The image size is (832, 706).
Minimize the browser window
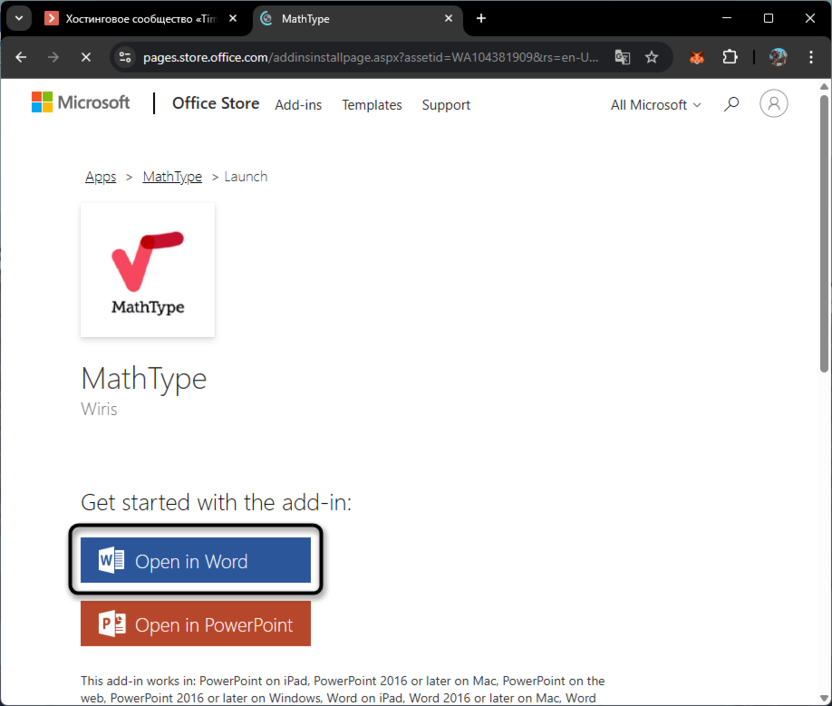pyautogui.click(x=727, y=19)
